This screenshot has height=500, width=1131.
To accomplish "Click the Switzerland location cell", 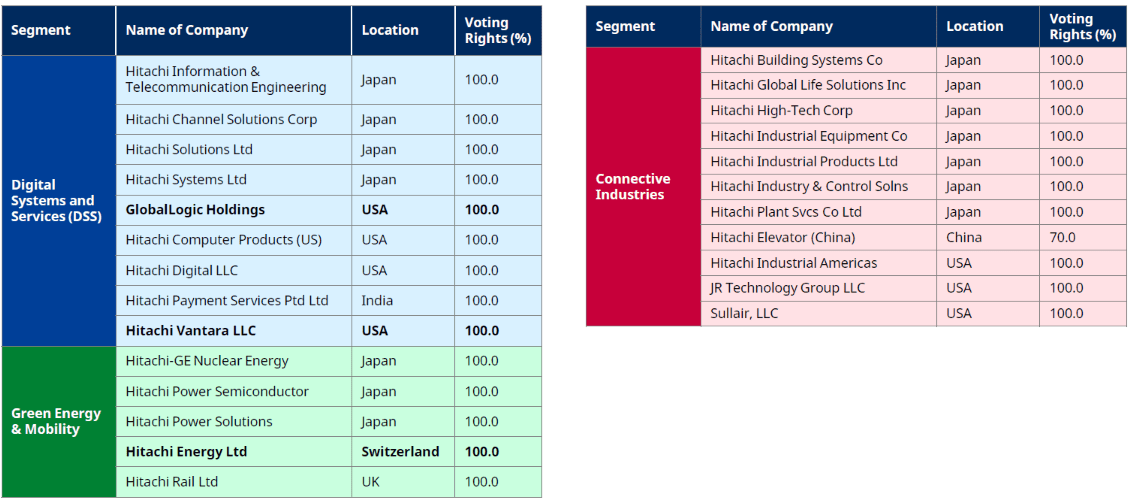I will 400,451.
